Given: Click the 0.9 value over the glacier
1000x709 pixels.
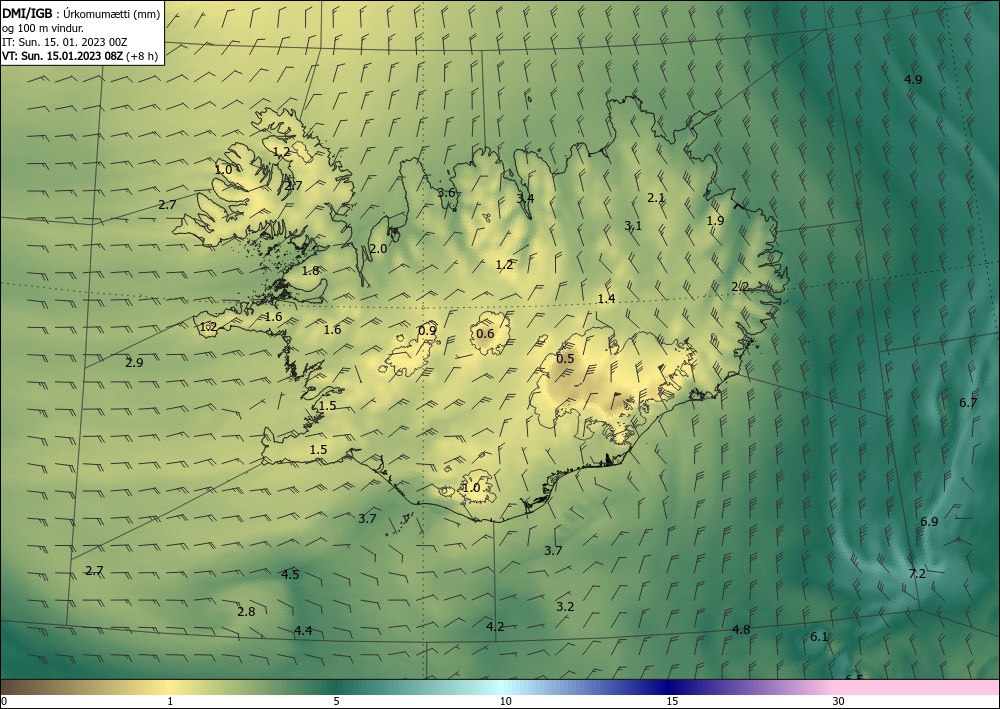Looking at the screenshot, I should [427, 330].
